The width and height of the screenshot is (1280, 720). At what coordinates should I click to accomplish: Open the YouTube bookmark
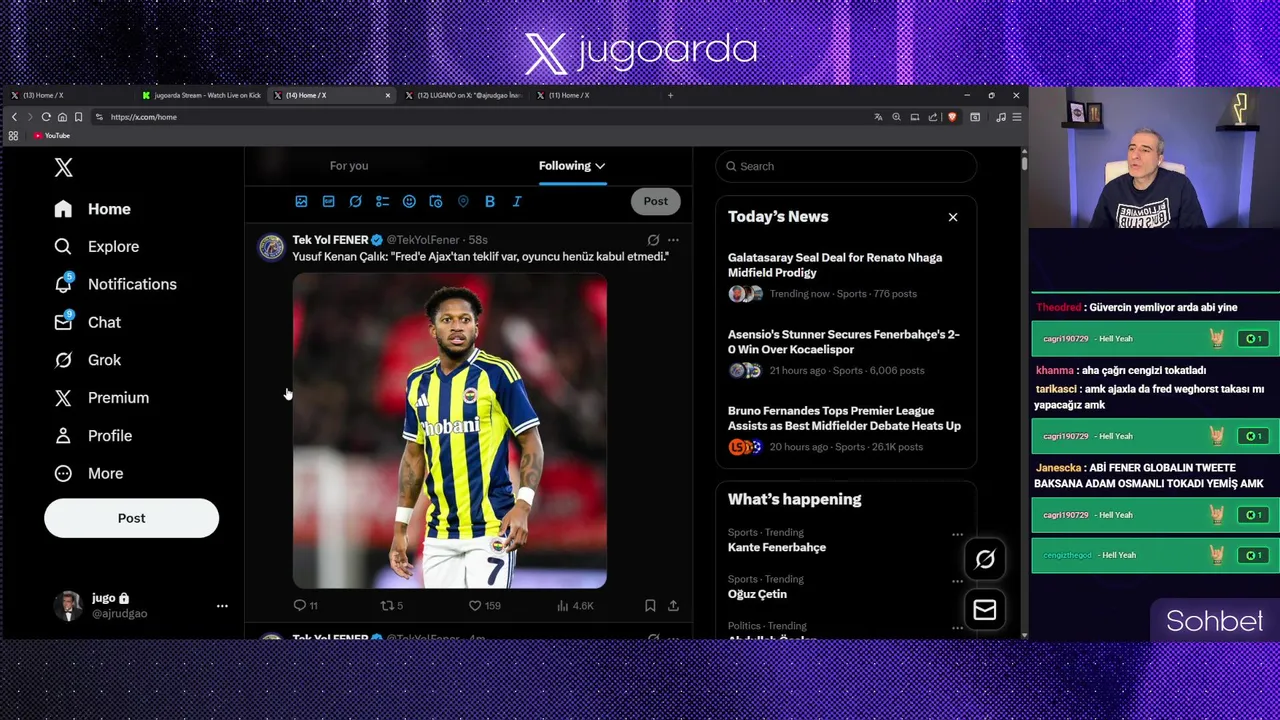[51, 136]
